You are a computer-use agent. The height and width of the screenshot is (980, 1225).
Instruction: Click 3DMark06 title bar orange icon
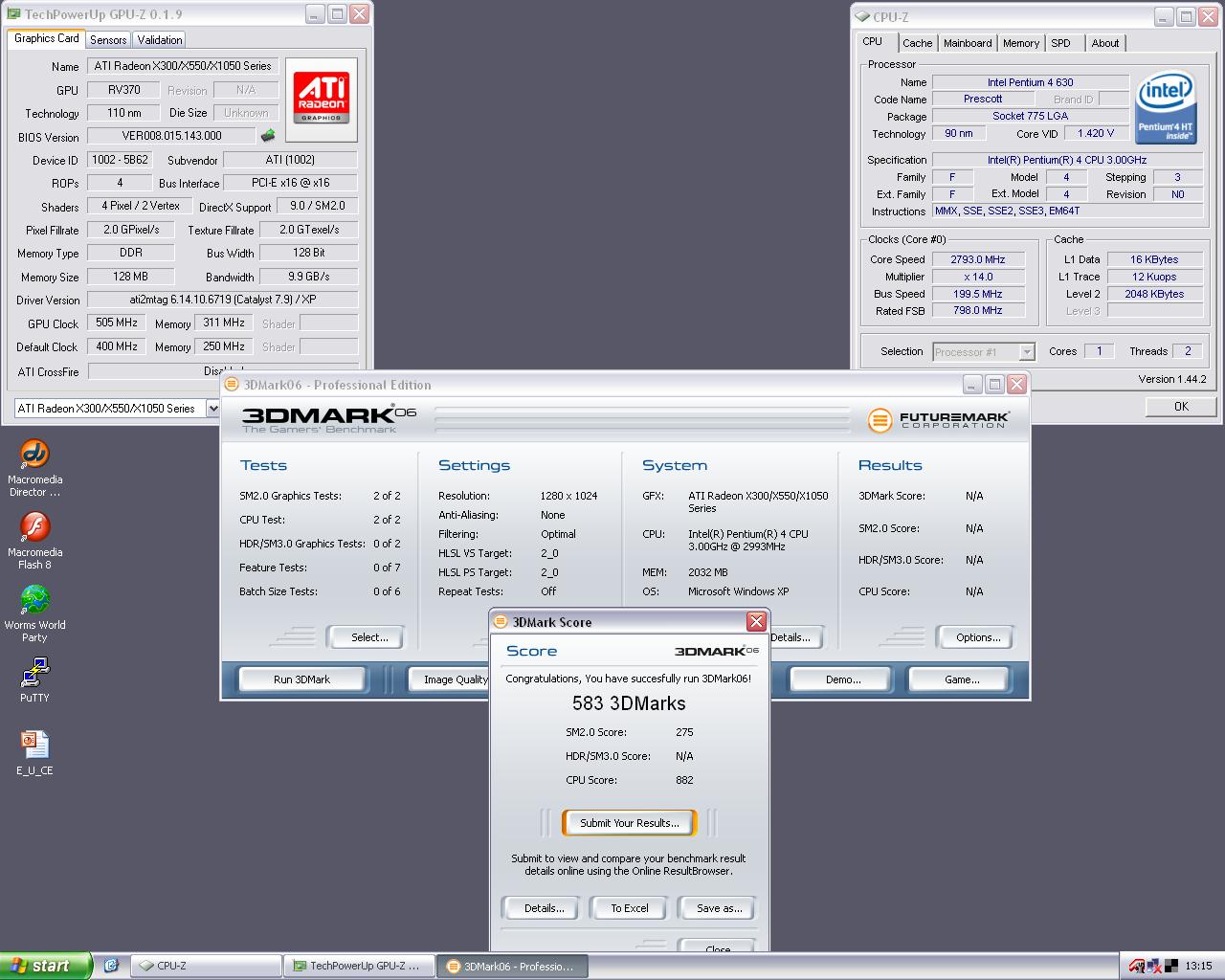click(232, 385)
